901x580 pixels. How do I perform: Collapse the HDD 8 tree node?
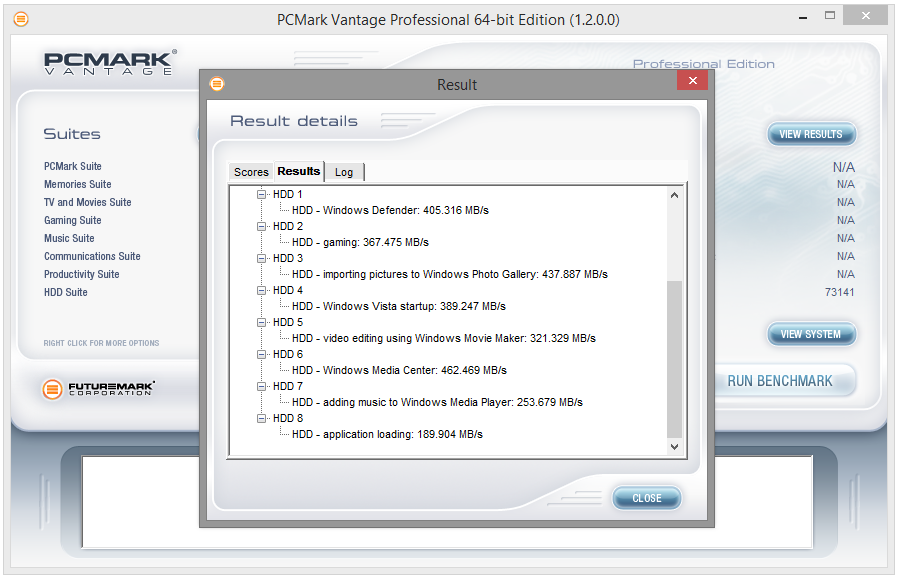click(261, 418)
